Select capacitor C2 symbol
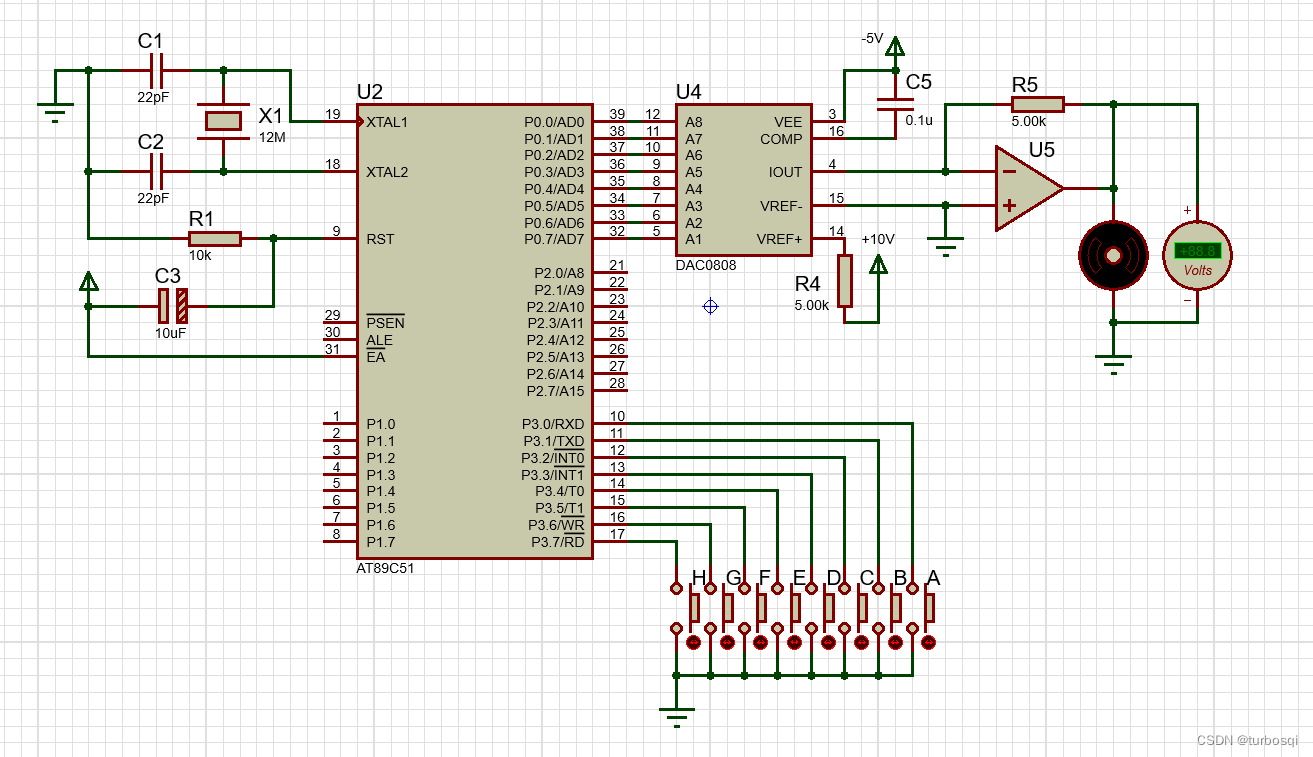This screenshot has height=757, width=1313. click(x=155, y=173)
